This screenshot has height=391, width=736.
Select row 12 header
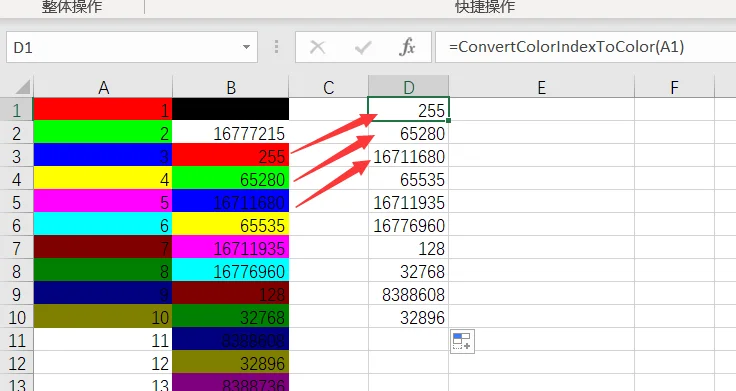tap(16, 363)
